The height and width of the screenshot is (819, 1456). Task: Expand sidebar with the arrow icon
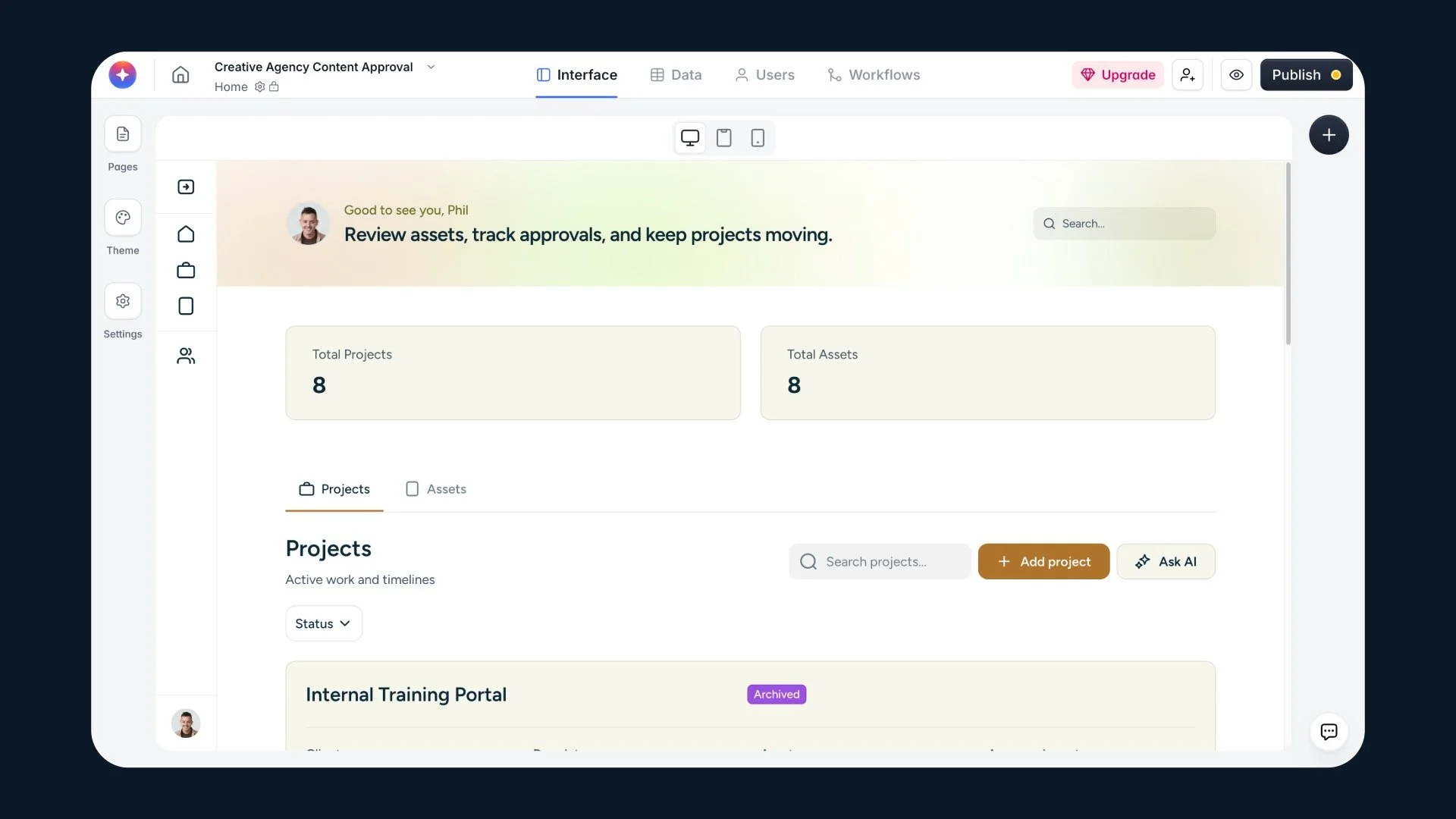click(186, 187)
